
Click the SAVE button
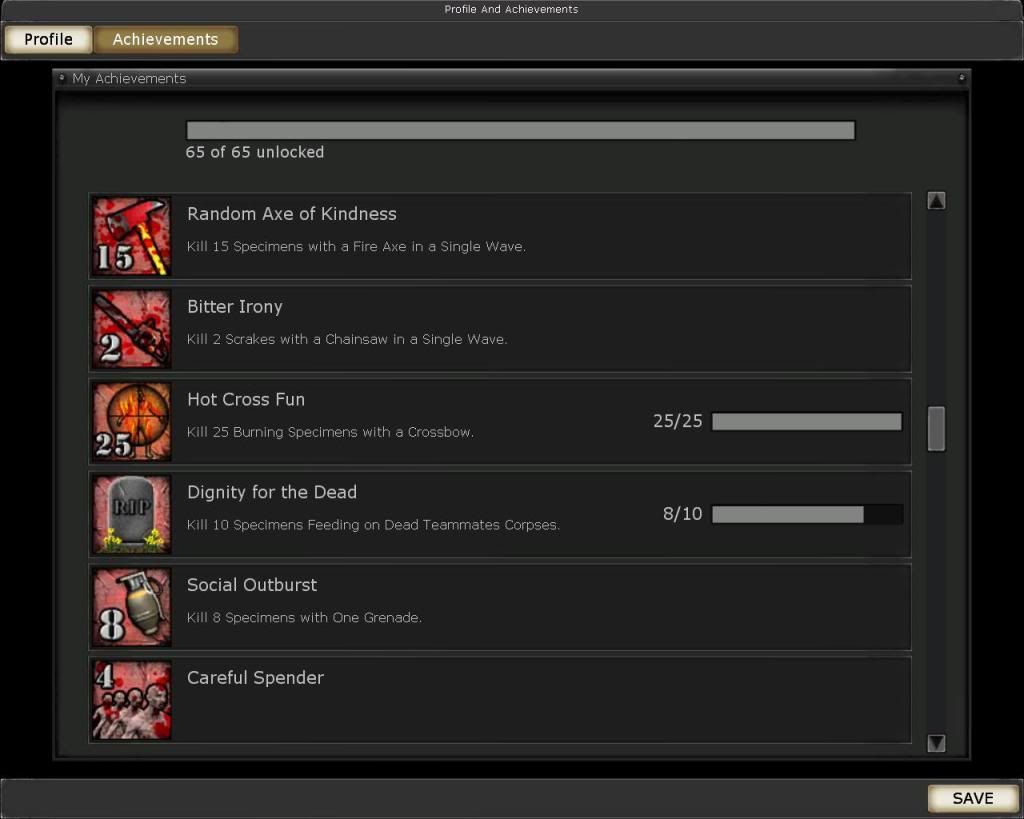(x=972, y=798)
